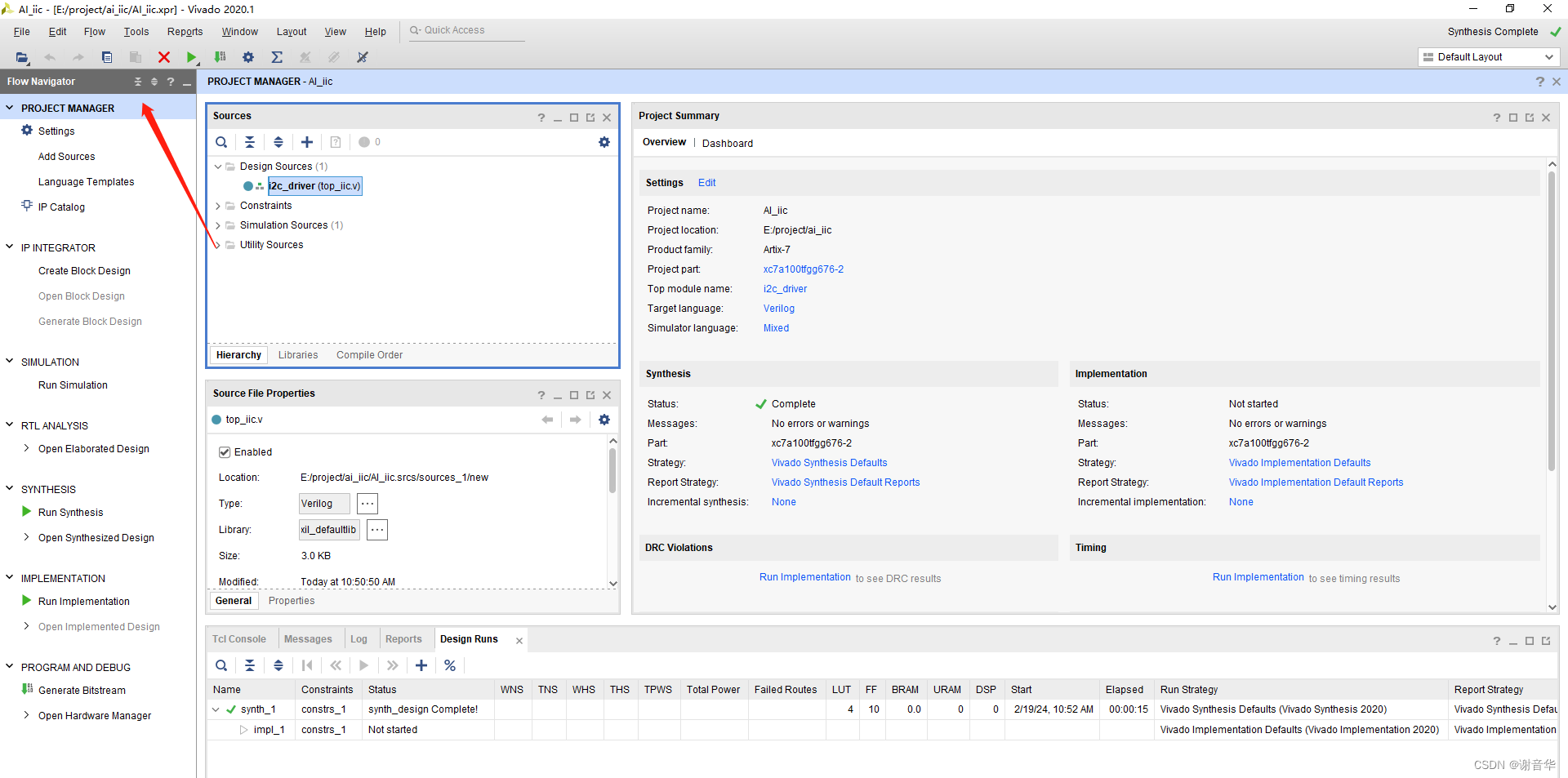
Task: Collapse Design Sources folder
Action: pos(218,167)
